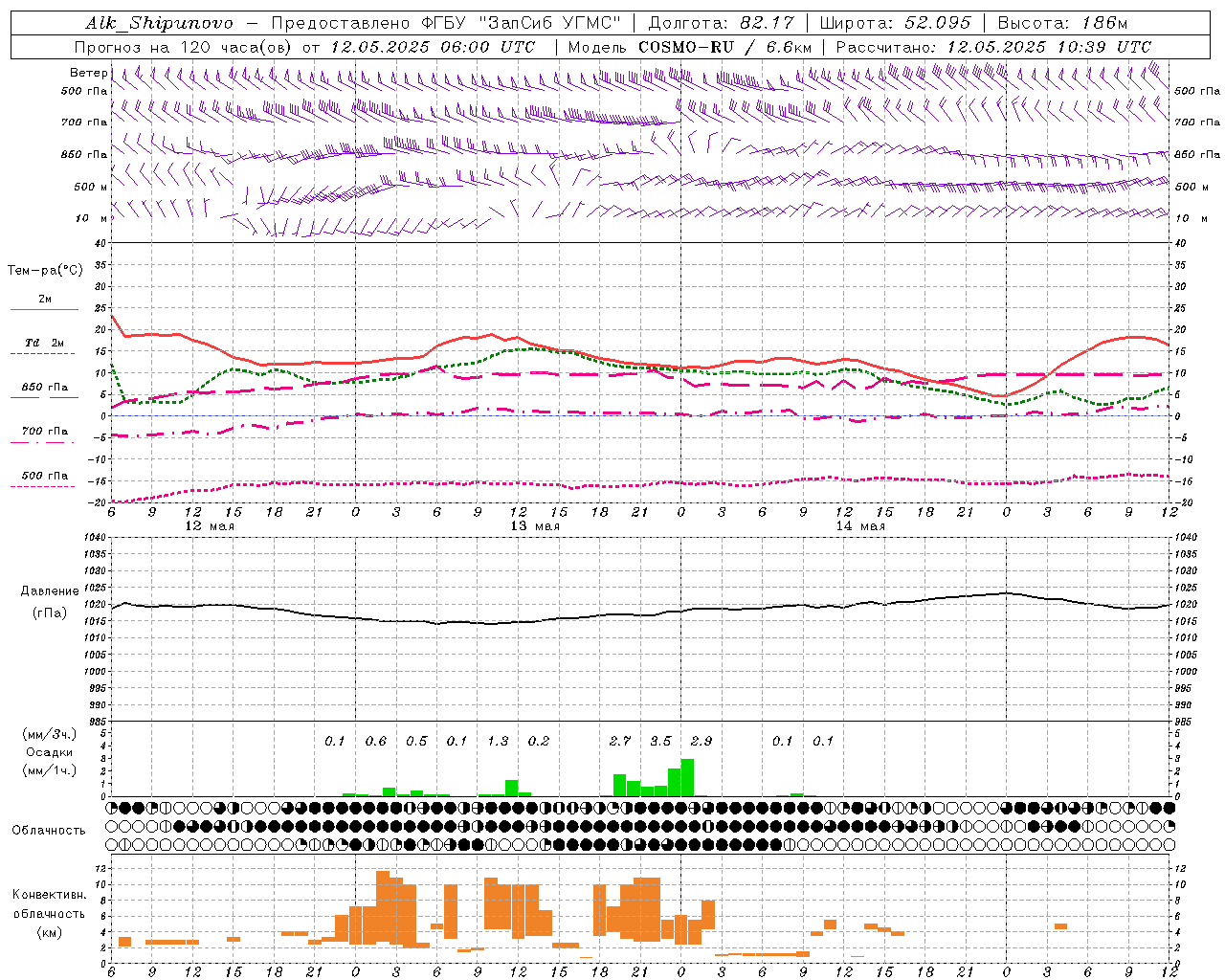Click the '(мм/1ч.)' unit label

point(49,770)
